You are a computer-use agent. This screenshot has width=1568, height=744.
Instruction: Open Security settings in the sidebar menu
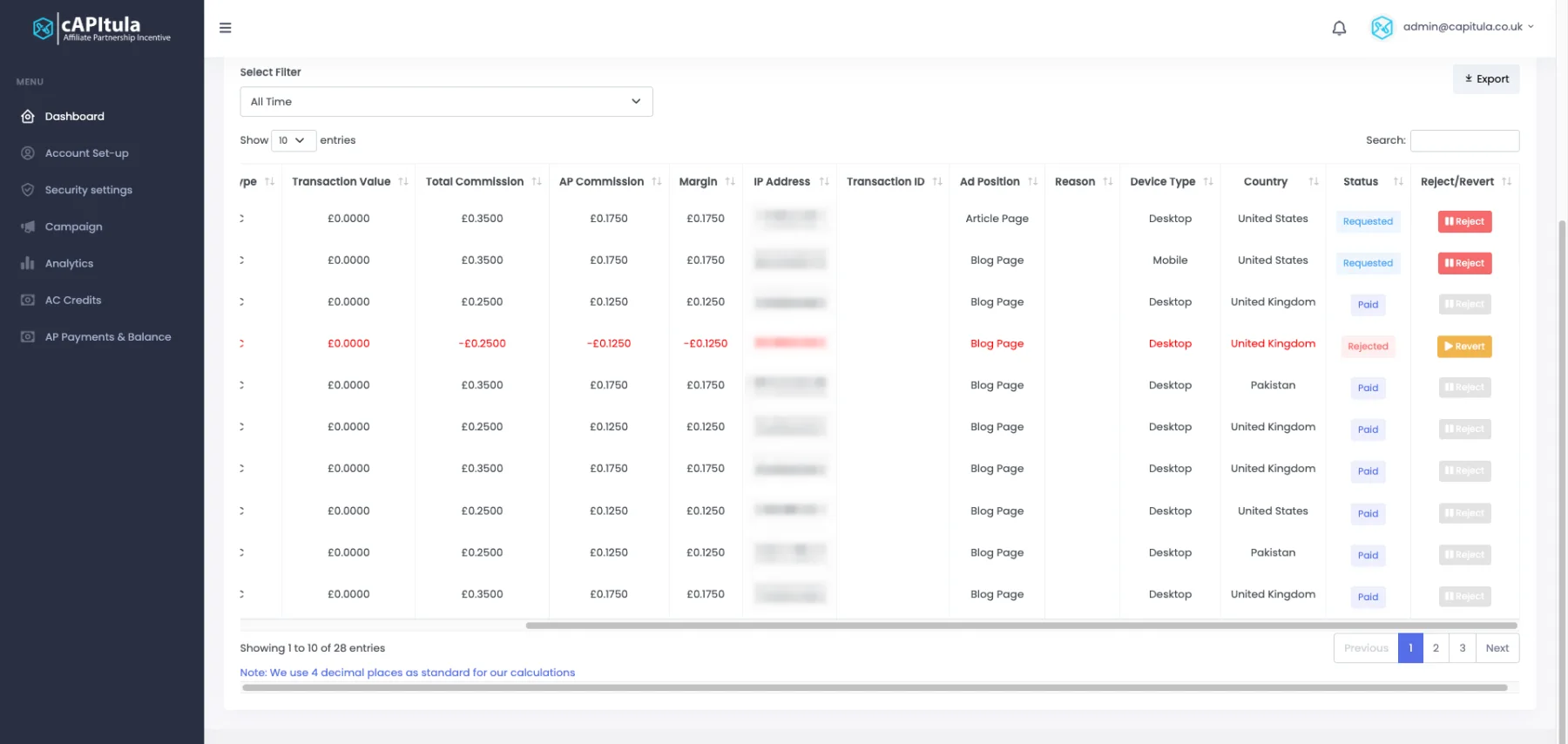click(89, 190)
